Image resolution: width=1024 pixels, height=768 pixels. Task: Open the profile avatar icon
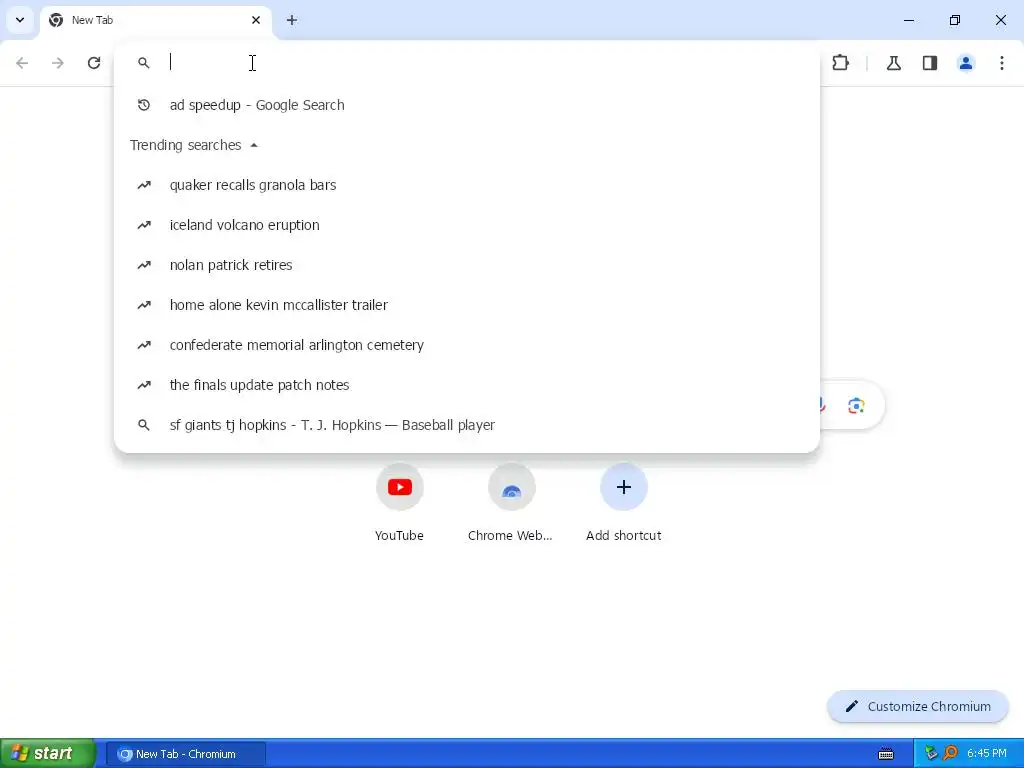966,63
